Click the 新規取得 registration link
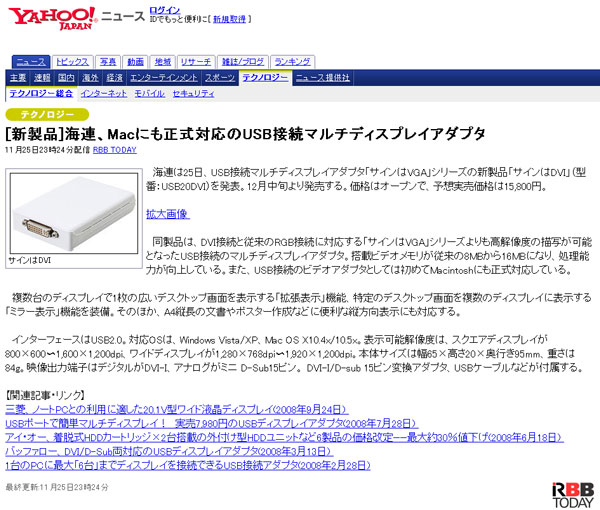Viewport: 600px width, 510px height. point(229,19)
